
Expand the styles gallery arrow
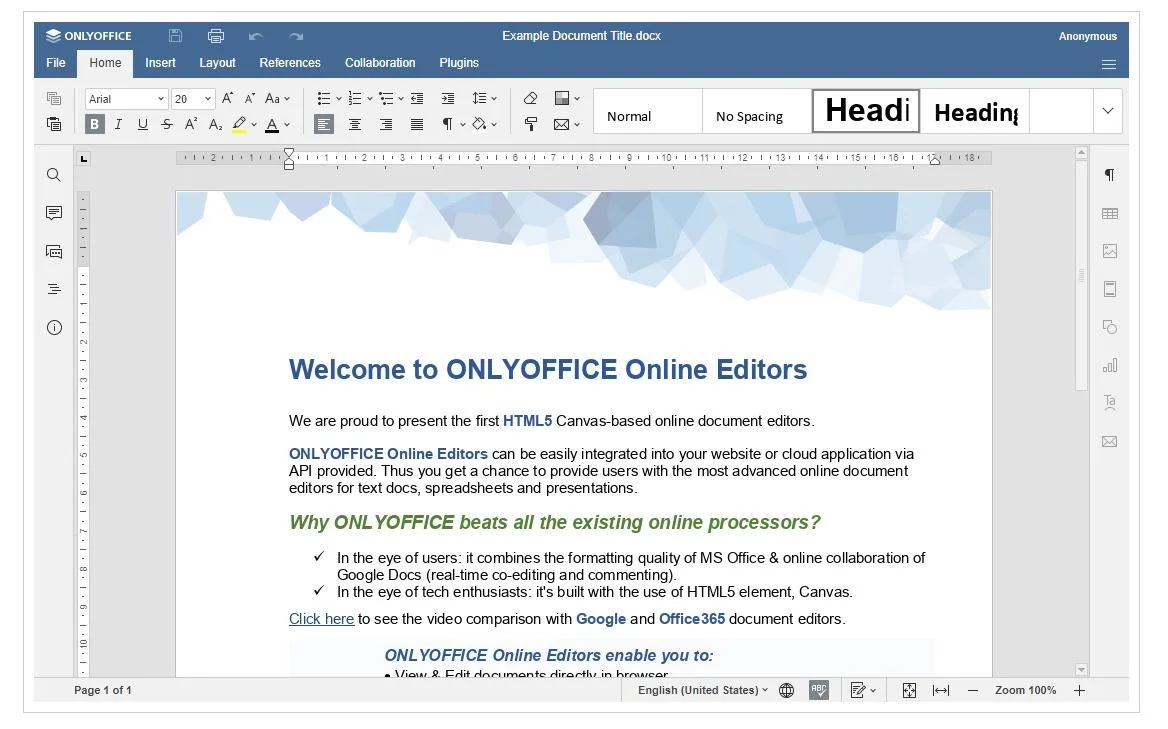[x=1108, y=111]
